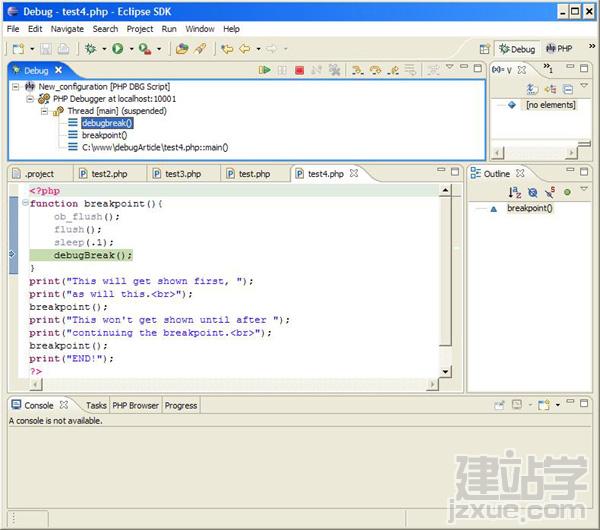Toggle Hide Non-Public Members in Outline
600x530 pixels.
567,192
